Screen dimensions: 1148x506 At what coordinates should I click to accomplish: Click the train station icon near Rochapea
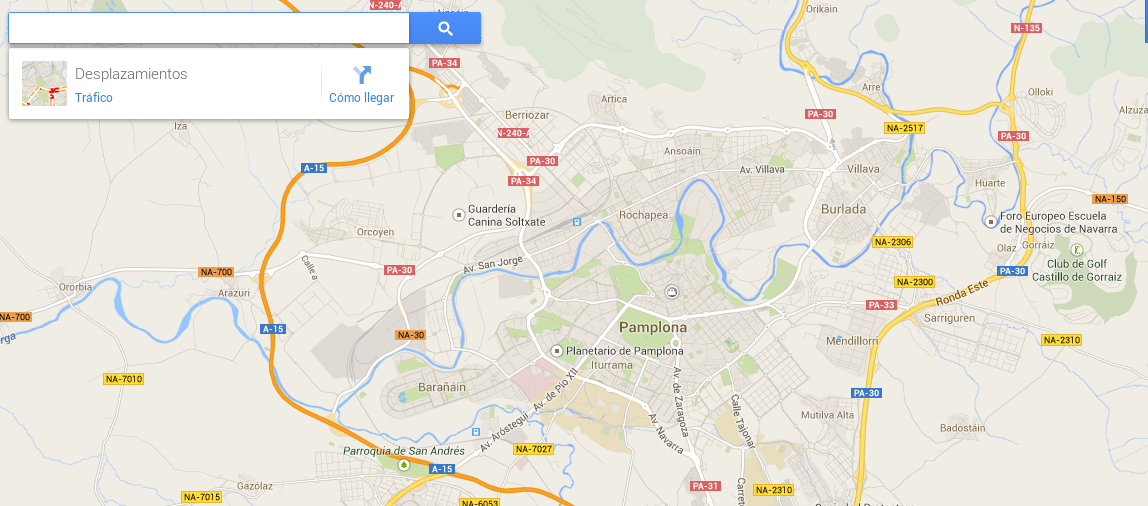[x=576, y=221]
